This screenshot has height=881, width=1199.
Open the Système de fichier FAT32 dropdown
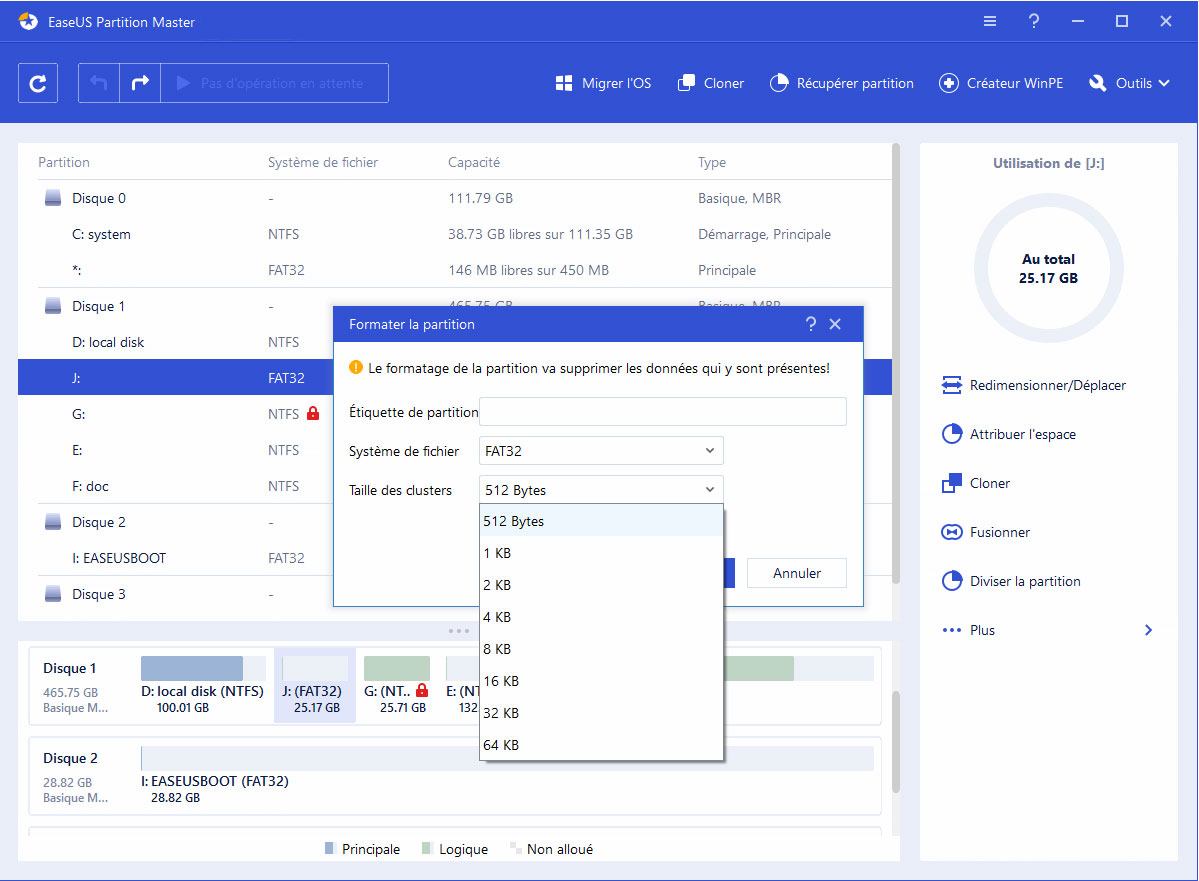[x=601, y=450]
